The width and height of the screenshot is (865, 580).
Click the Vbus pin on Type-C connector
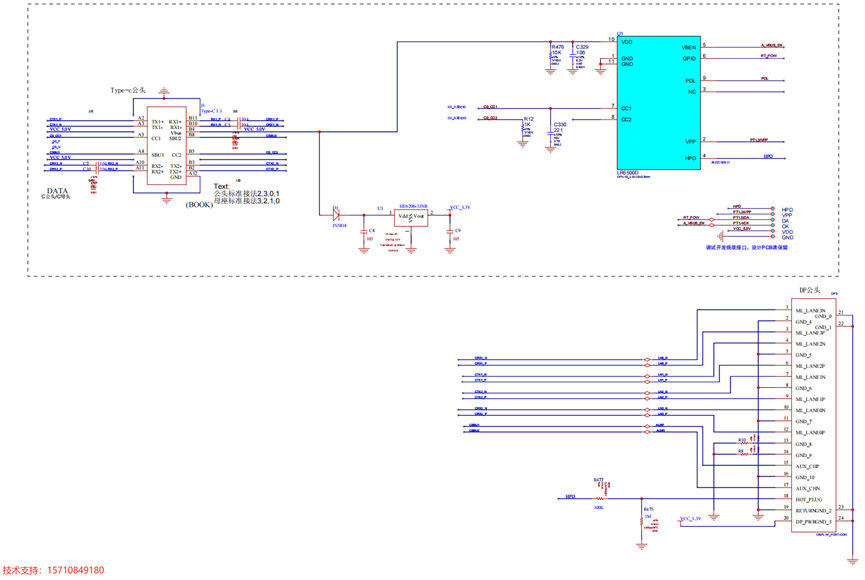[x=176, y=133]
